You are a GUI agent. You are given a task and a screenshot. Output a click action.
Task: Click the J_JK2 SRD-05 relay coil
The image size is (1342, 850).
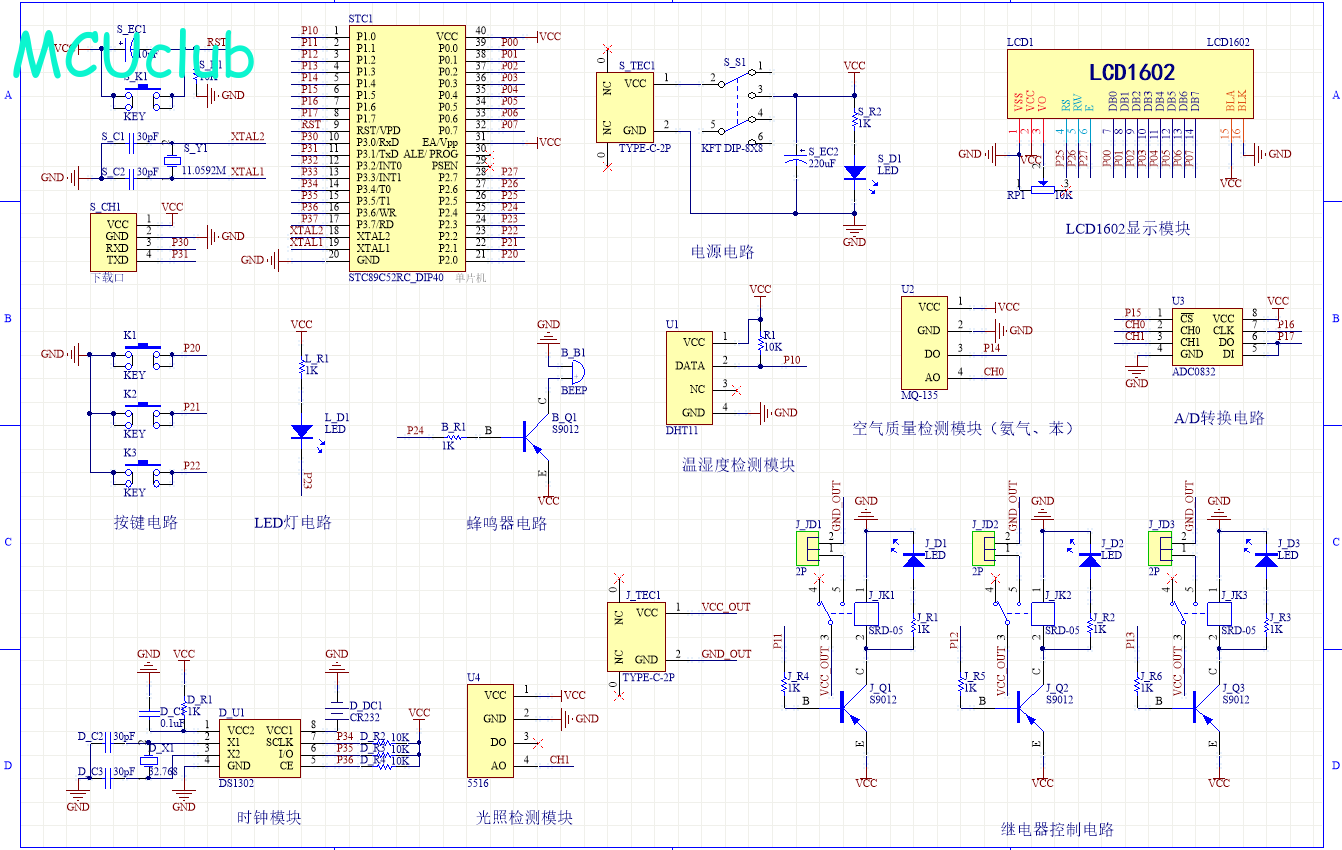pyautogui.click(x=1043, y=613)
